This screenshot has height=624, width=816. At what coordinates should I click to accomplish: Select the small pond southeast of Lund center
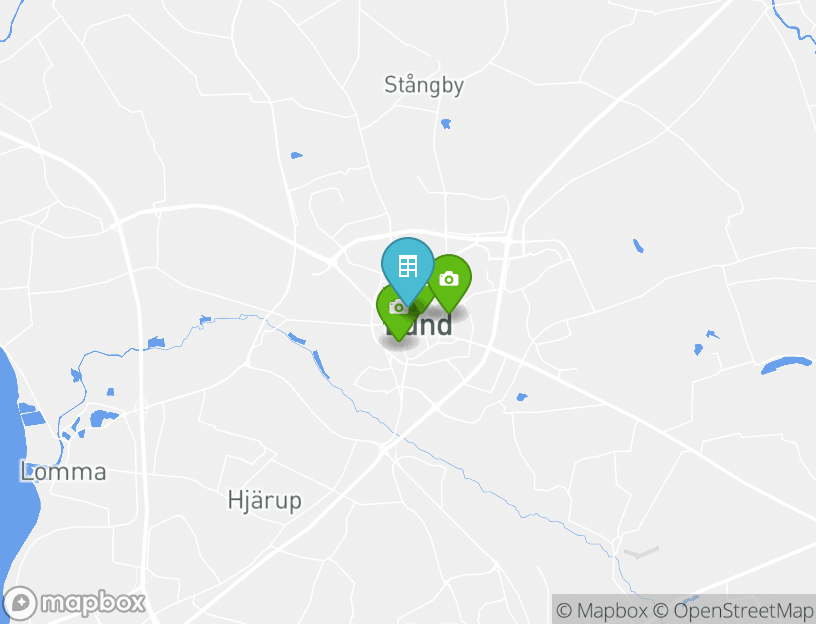pos(521,397)
